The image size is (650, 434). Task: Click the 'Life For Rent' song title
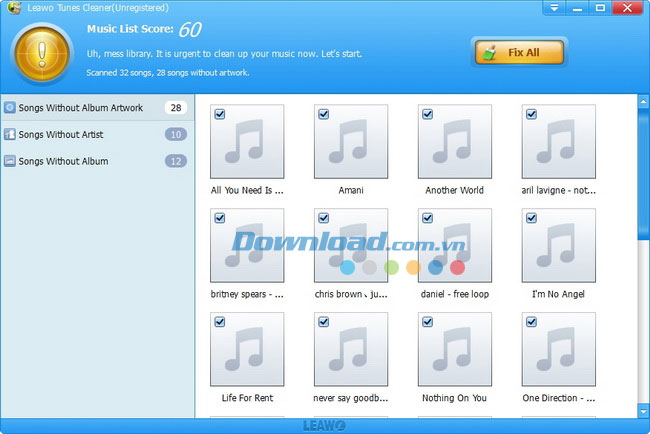pos(247,398)
